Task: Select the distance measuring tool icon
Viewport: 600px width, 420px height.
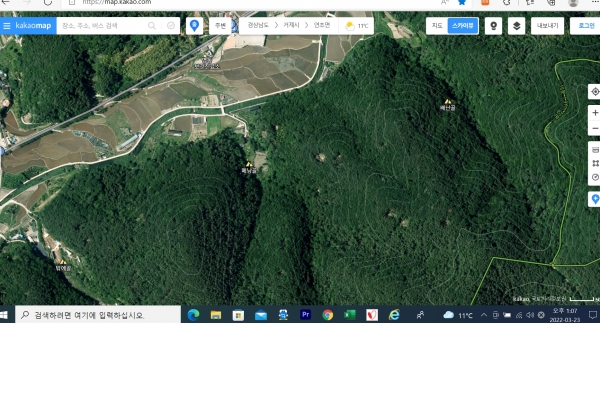Action: pyautogui.click(x=594, y=149)
